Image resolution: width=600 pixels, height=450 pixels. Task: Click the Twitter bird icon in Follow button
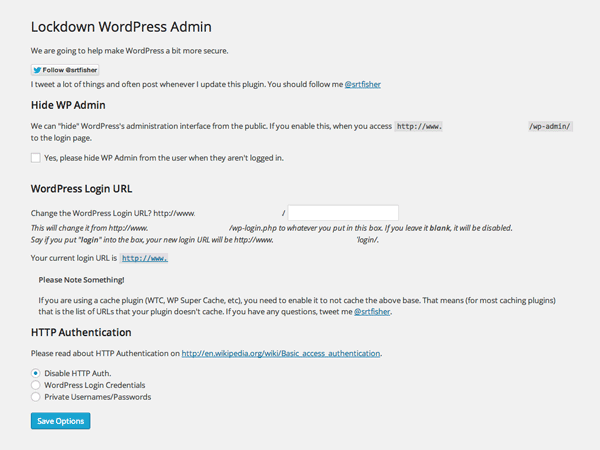[37, 70]
